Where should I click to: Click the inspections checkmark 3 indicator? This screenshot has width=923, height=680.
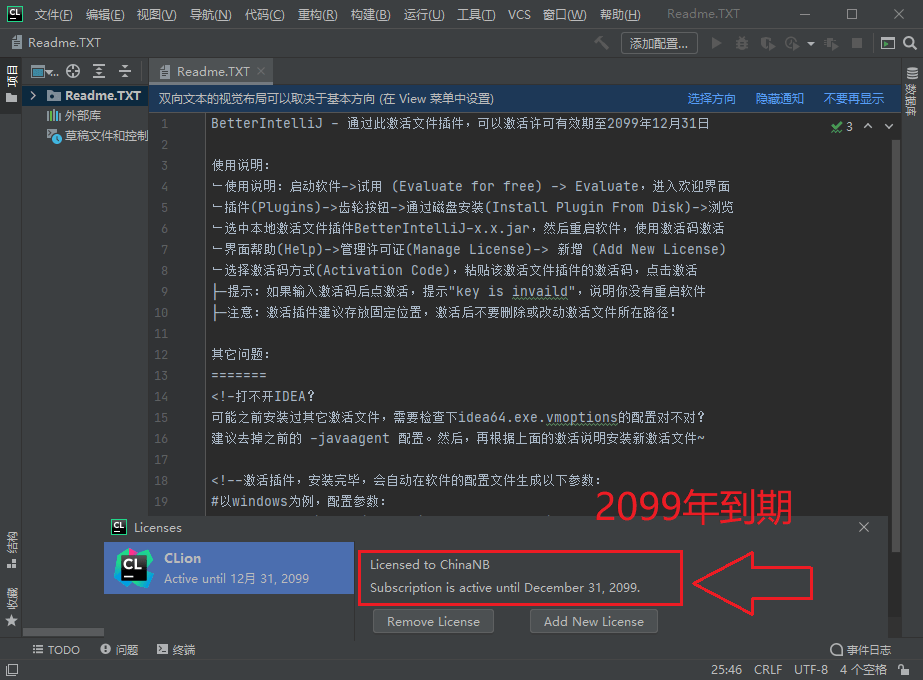click(842, 127)
